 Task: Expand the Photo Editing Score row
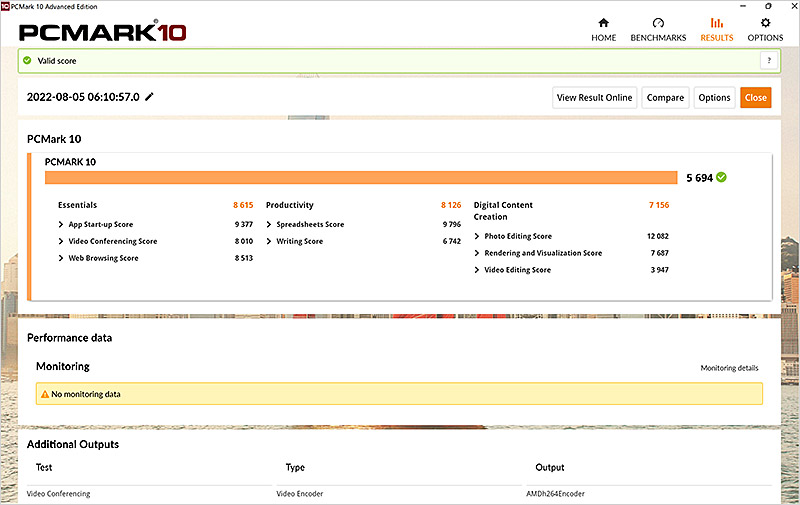(x=477, y=236)
